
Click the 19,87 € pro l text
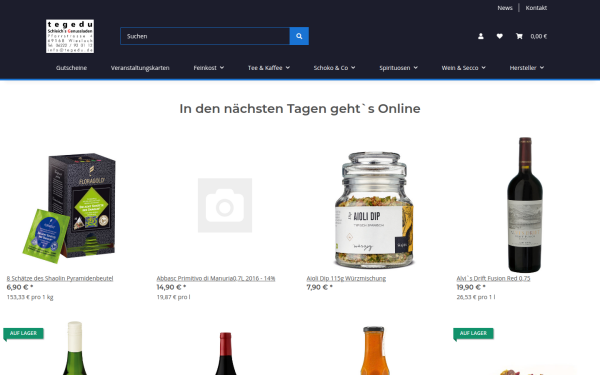(173, 297)
